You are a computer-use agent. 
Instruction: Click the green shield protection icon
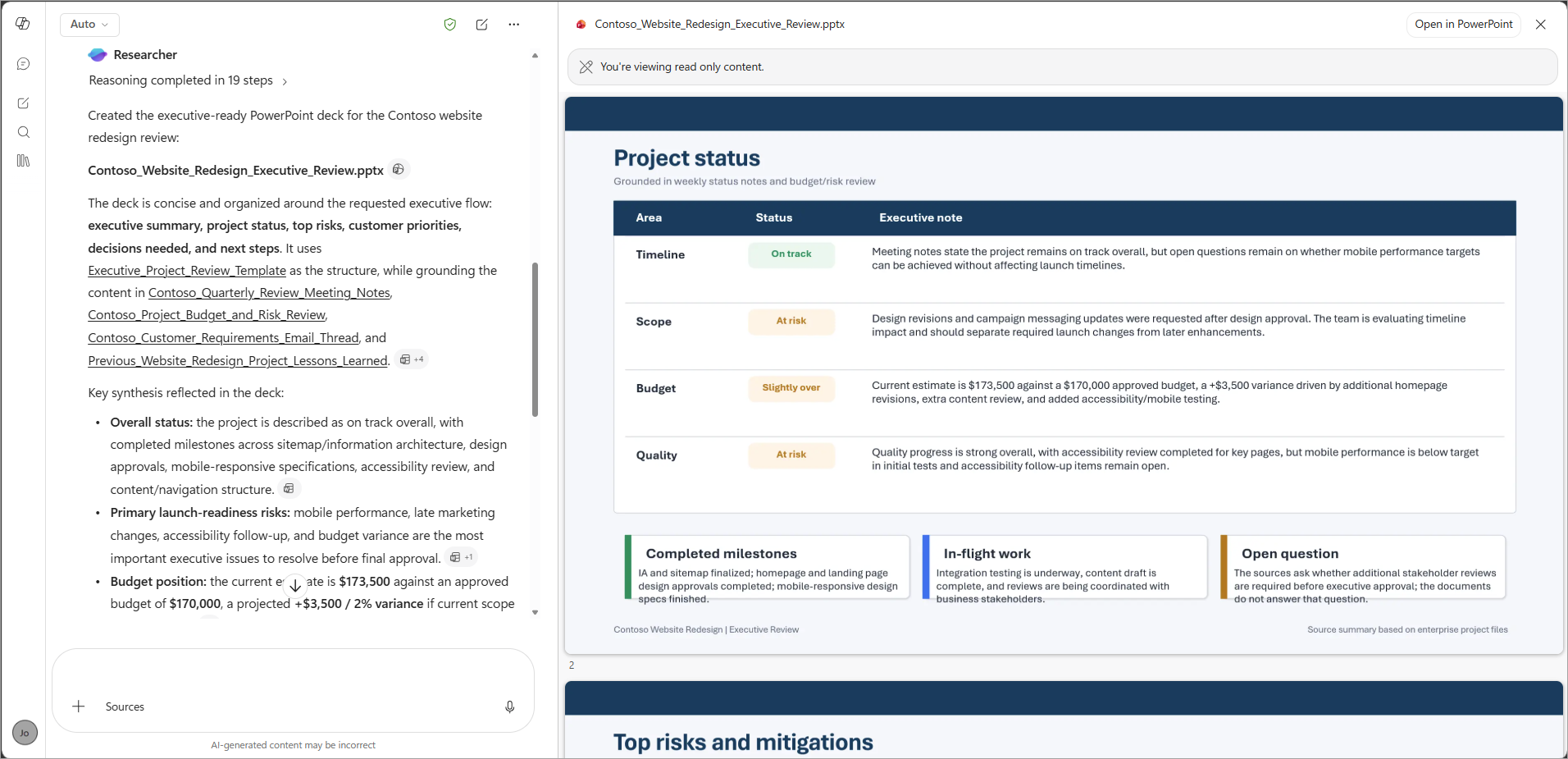[x=449, y=25]
